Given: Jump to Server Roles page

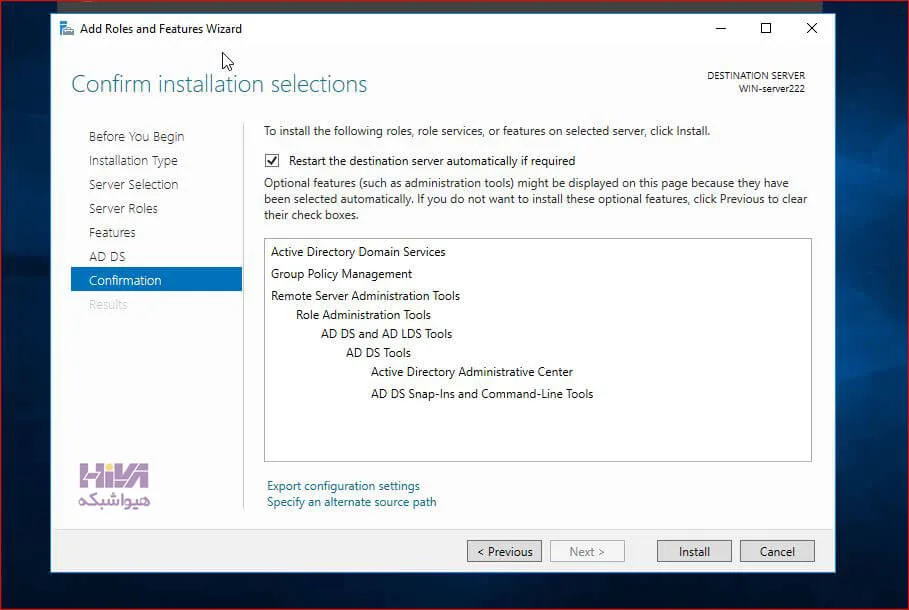Looking at the screenshot, I should [x=123, y=208].
